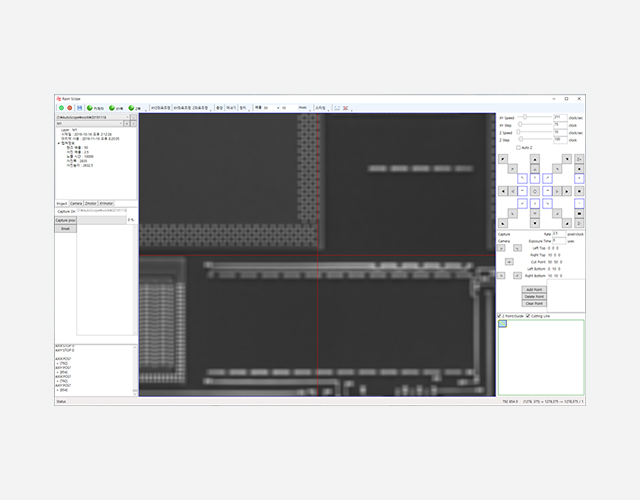Click the Add Point button
The height and width of the screenshot is (500, 640).
[x=534, y=290]
